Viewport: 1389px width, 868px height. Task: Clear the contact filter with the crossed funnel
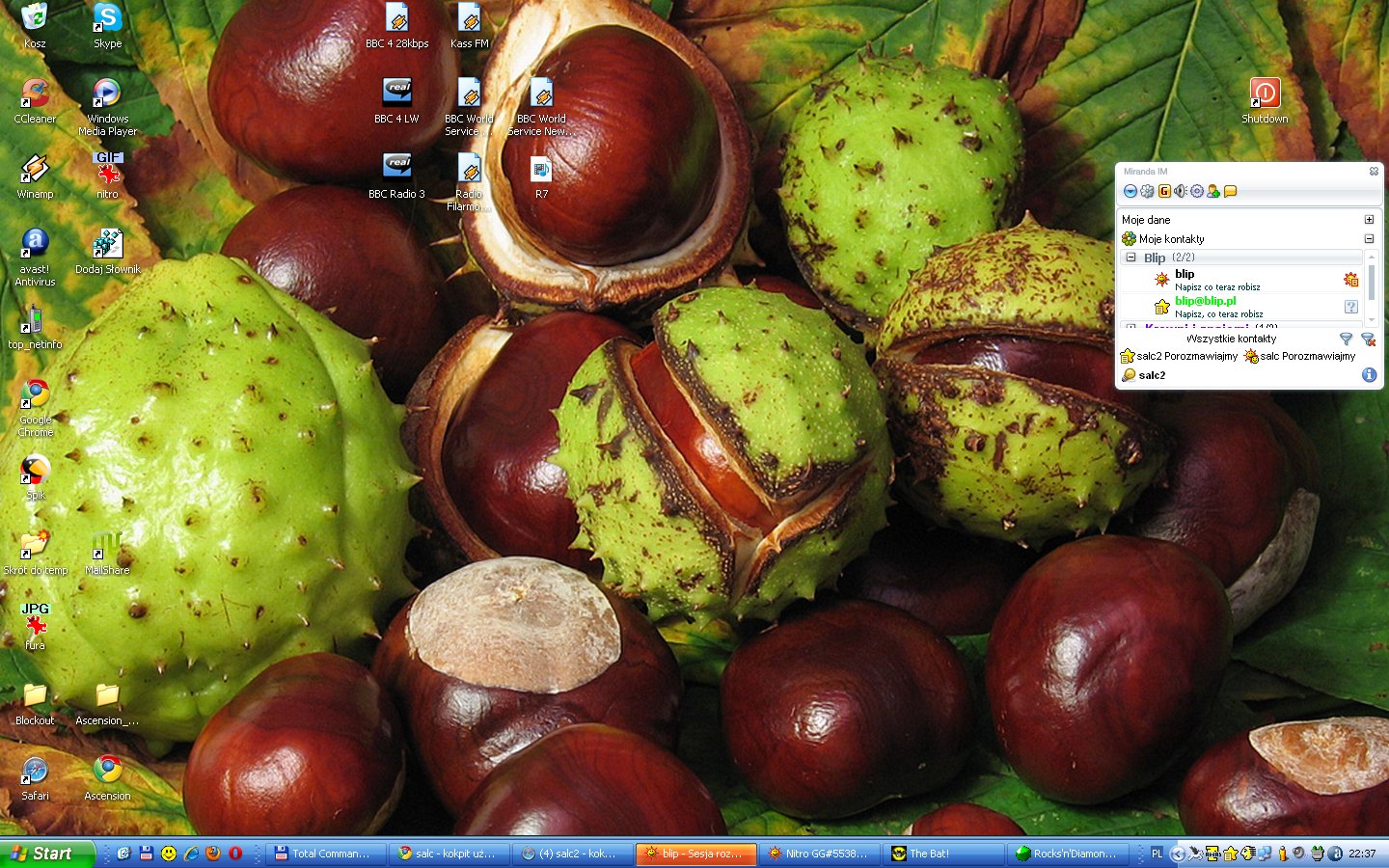click(1367, 339)
